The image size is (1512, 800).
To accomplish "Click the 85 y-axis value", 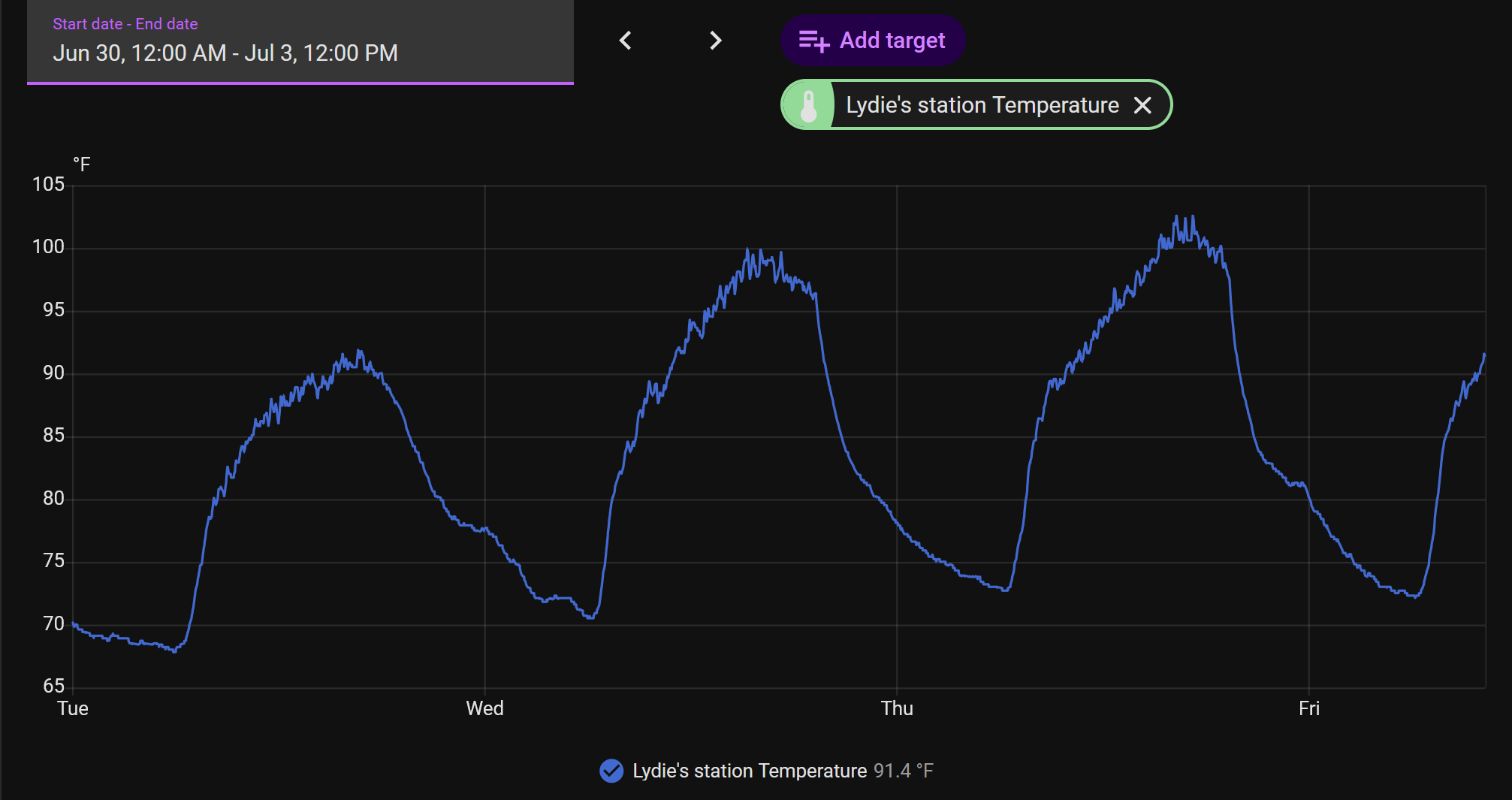I will (53, 435).
